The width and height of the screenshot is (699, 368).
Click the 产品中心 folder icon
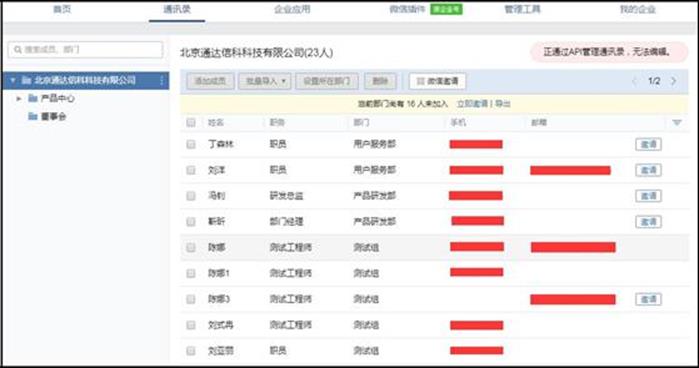tap(33, 98)
